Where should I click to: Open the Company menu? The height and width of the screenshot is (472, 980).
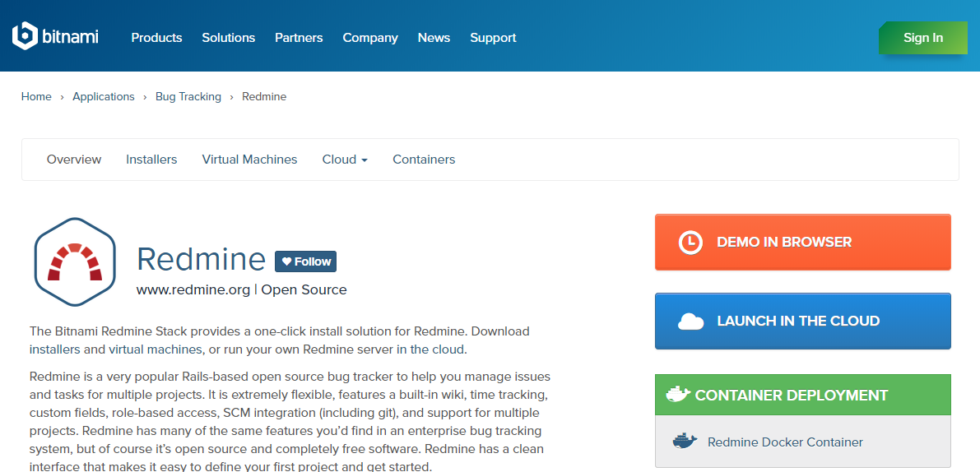(370, 38)
